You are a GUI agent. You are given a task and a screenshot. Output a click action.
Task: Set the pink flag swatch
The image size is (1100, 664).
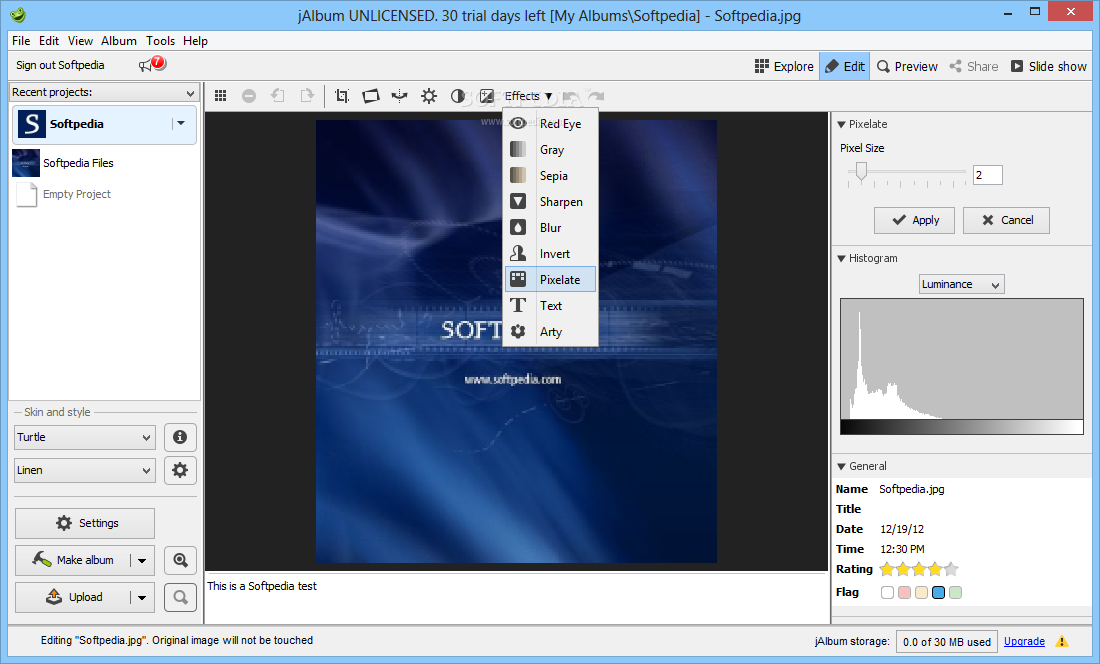904,592
